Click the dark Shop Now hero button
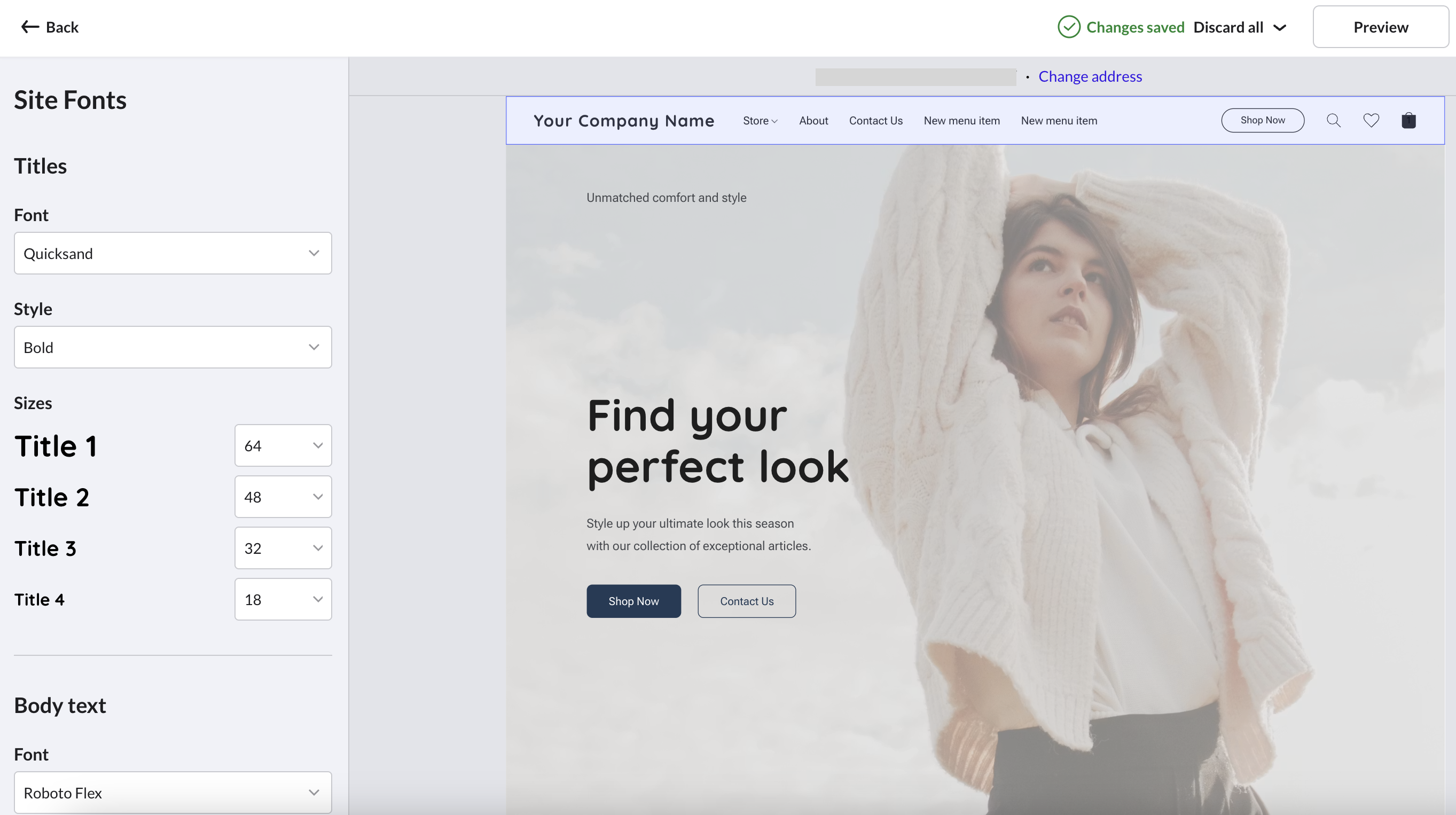This screenshot has height=815, width=1456. click(633, 601)
